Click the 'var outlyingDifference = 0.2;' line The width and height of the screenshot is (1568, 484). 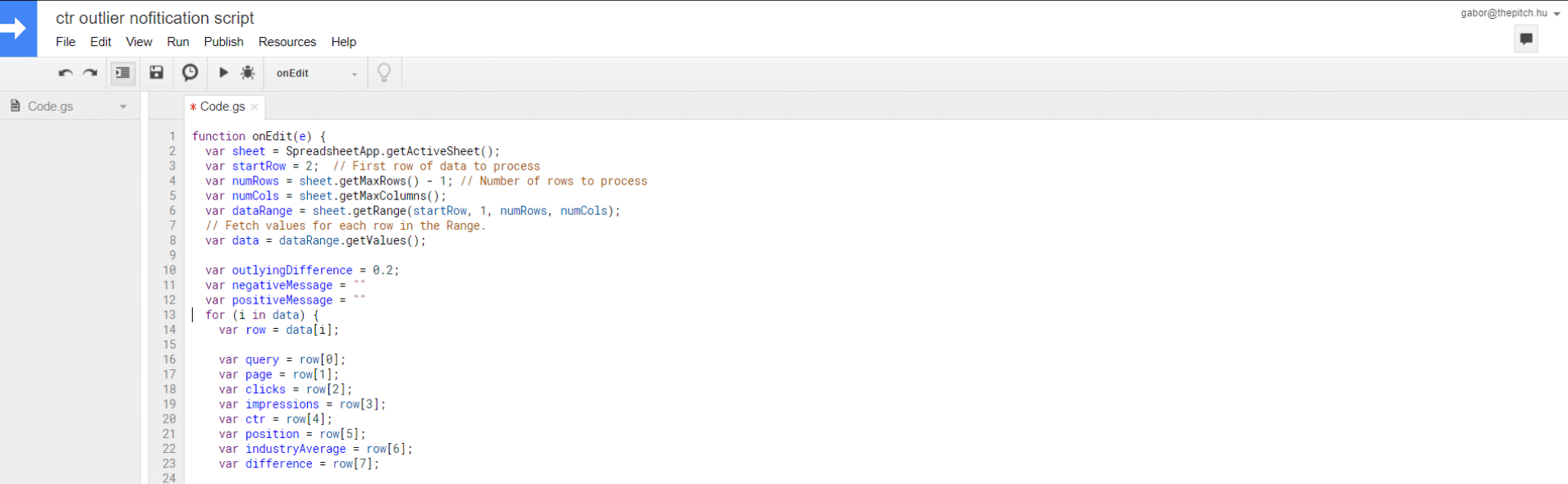pos(302,270)
